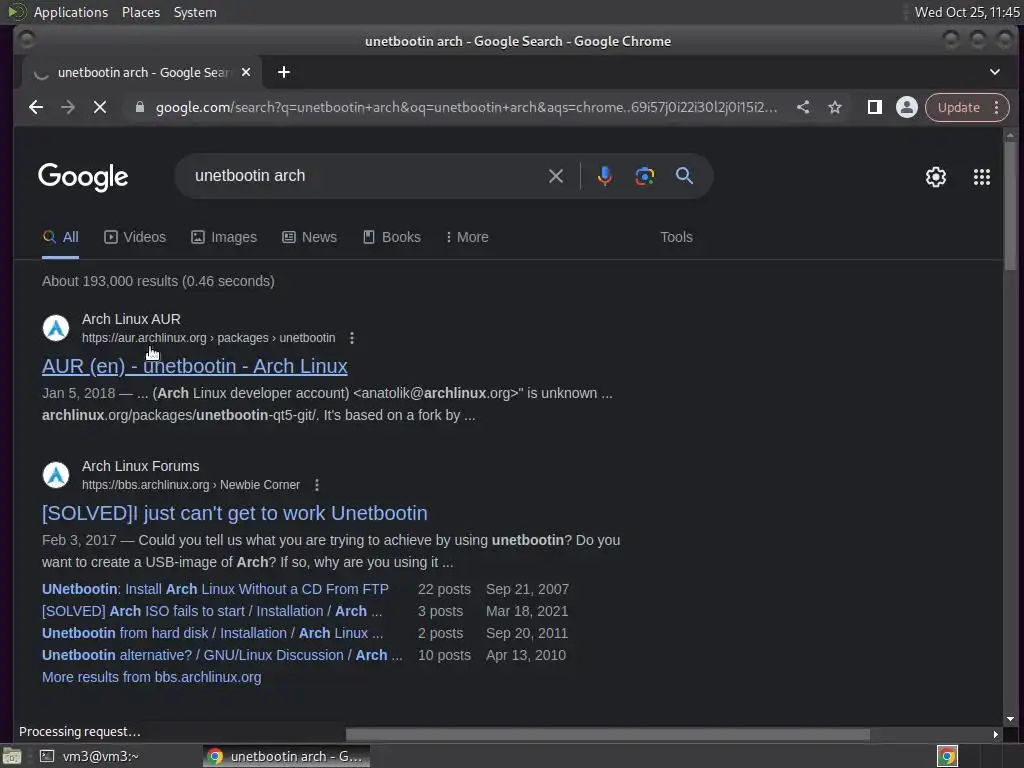Open the System menu
Viewport: 1024px width, 768px height.
[195, 12]
